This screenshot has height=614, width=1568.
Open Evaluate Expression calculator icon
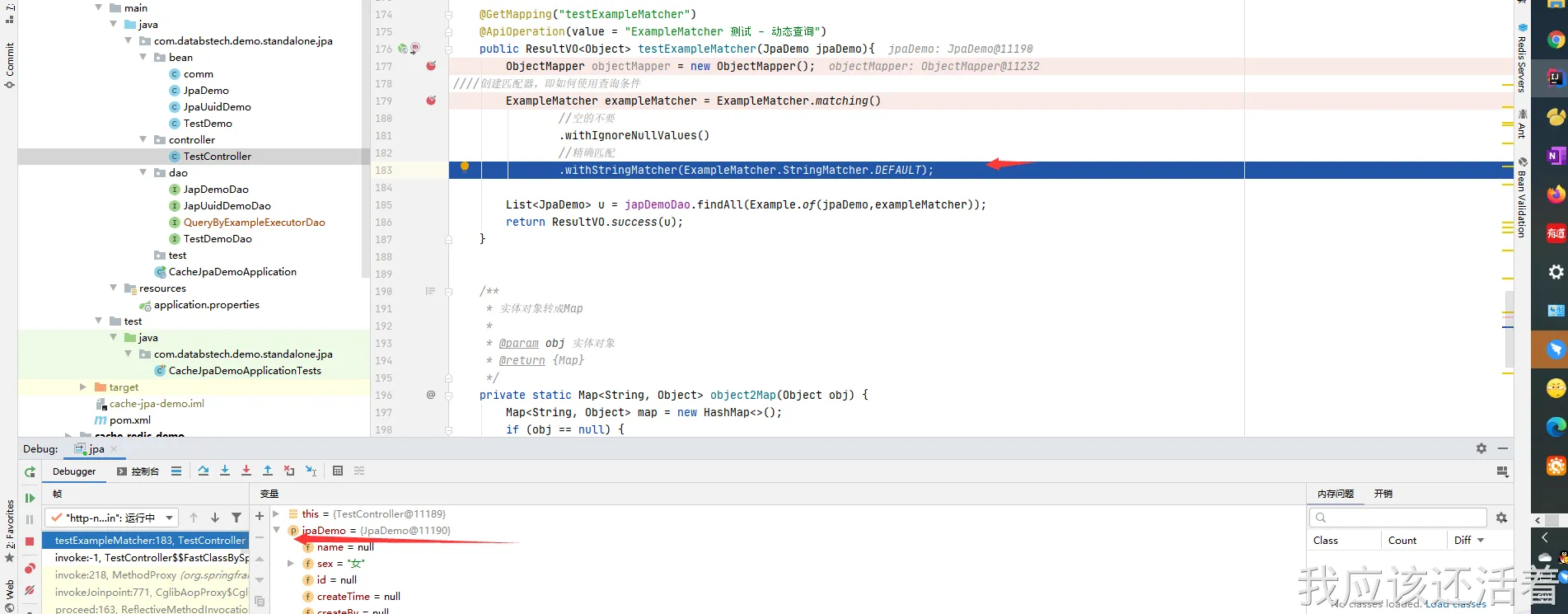338,471
